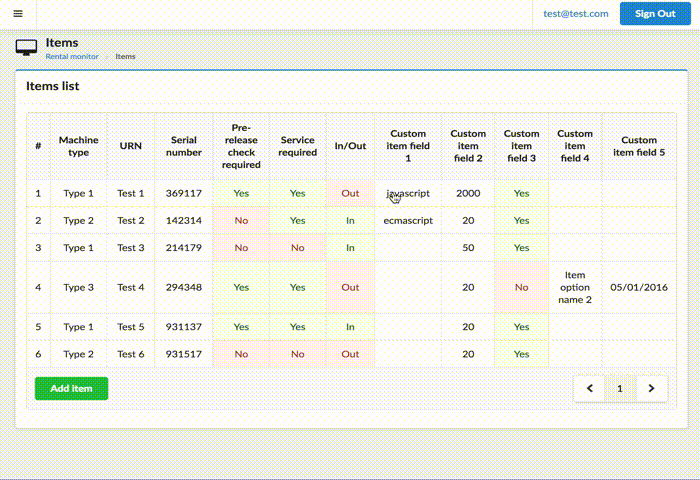Click red No in Test 4 row

pos(521,288)
